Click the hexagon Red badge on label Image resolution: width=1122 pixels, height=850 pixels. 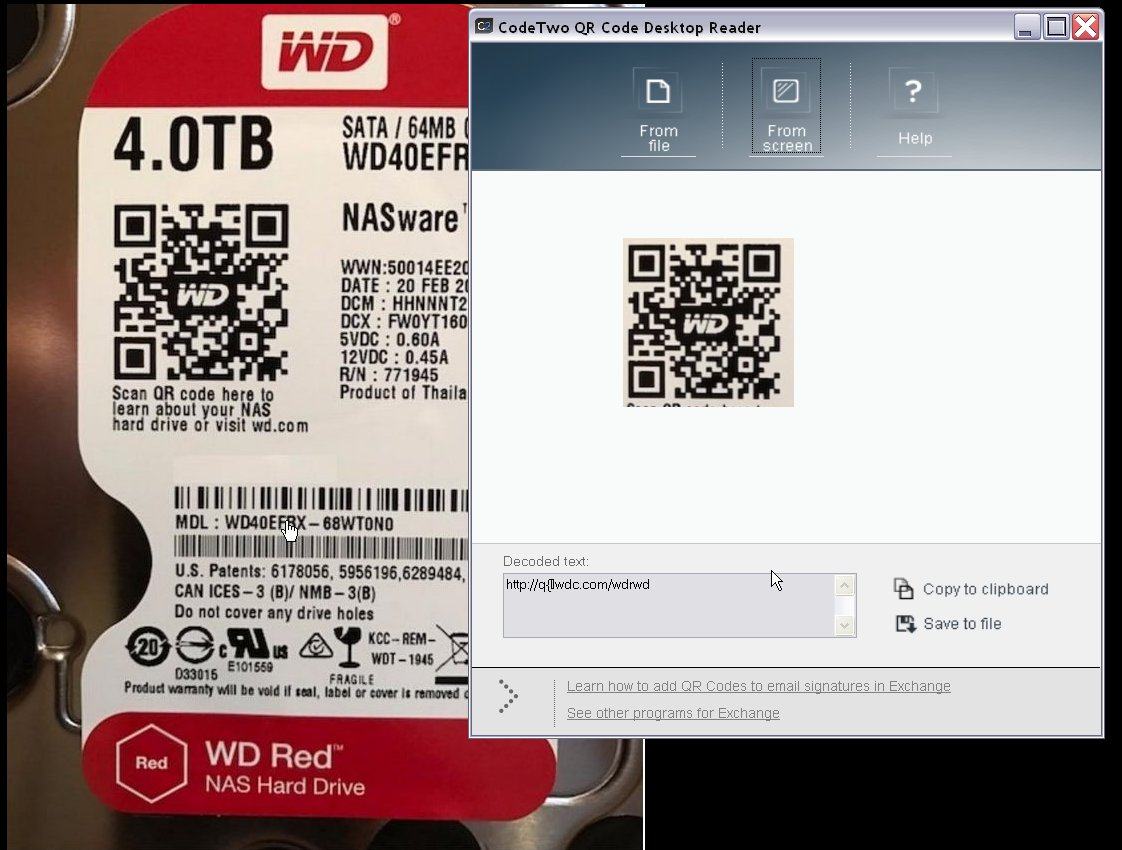coord(152,763)
